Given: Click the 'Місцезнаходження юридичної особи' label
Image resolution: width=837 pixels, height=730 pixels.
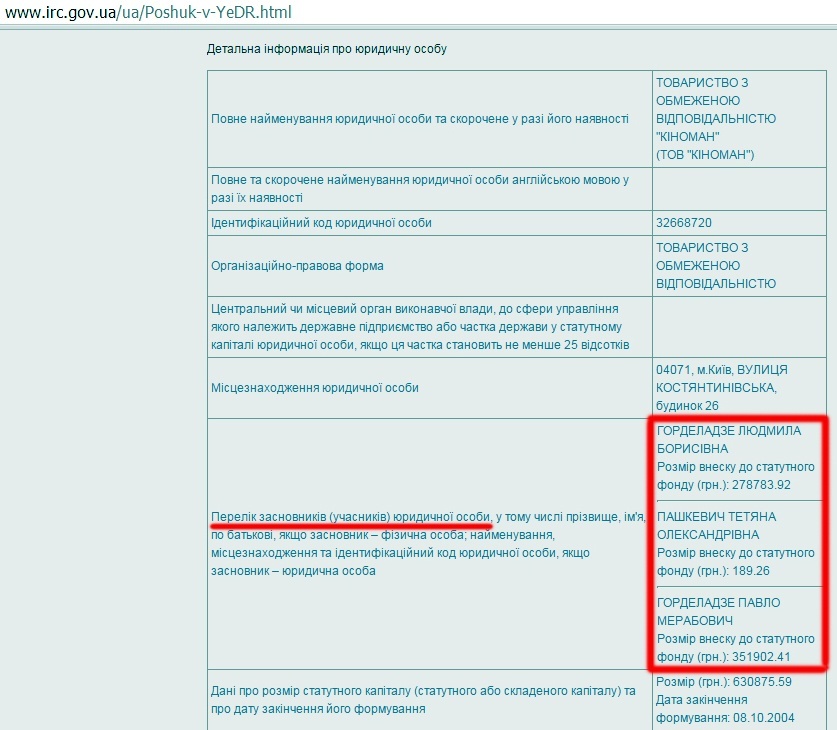Looking at the screenshot, I should 314,388.
